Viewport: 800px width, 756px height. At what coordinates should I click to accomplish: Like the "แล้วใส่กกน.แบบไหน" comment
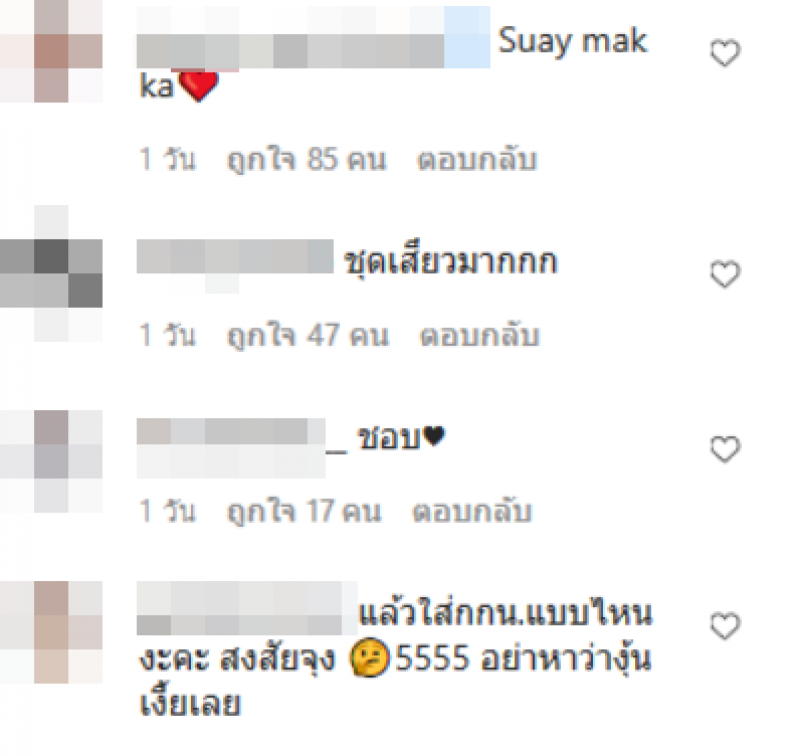(725, 625)
